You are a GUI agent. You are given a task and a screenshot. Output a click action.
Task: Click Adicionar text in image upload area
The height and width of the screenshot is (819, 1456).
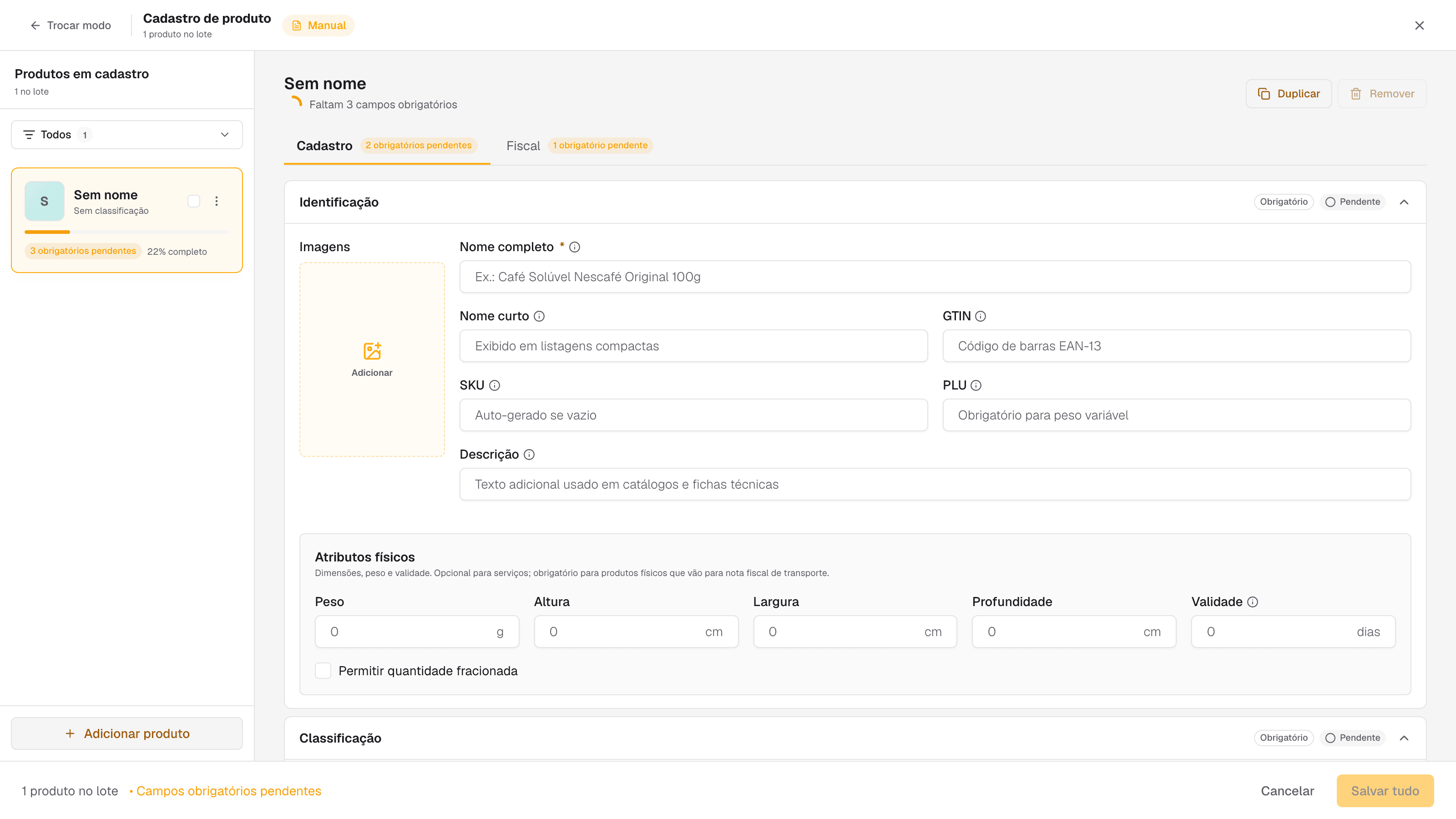click(x=372, y=373)
